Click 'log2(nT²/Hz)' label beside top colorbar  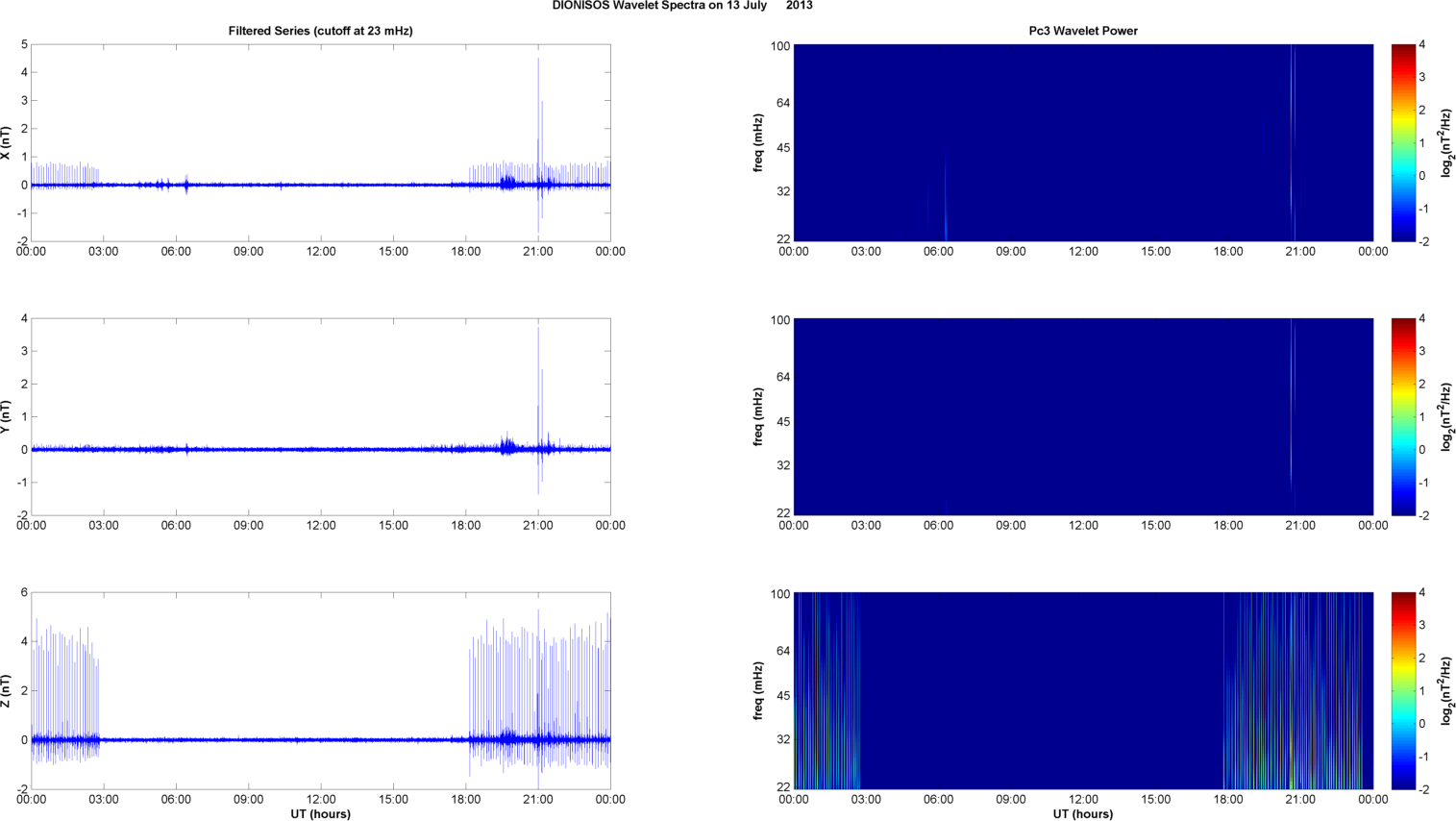point(1447,142)
